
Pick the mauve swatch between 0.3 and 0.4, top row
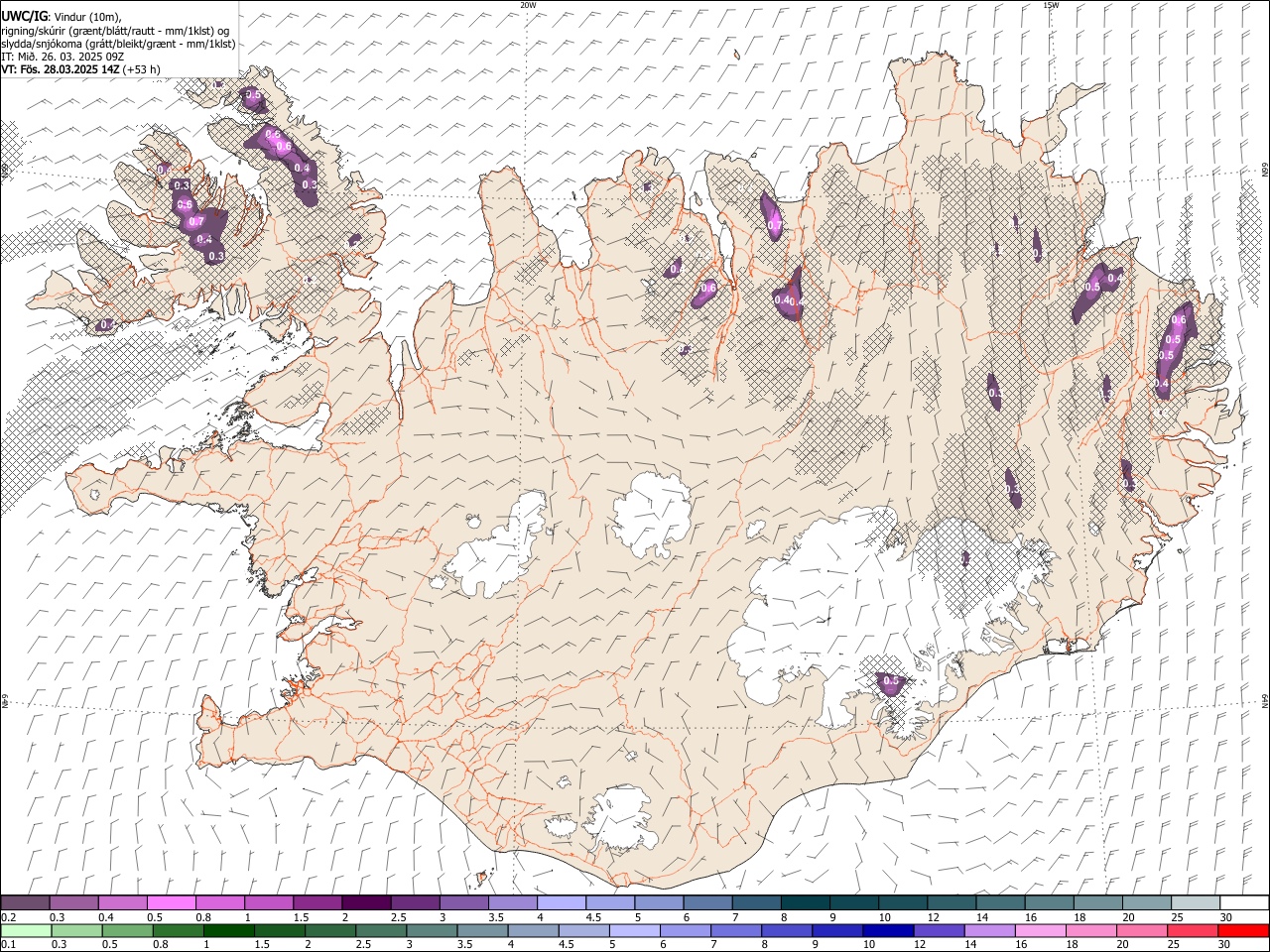(x=73, y=903)
